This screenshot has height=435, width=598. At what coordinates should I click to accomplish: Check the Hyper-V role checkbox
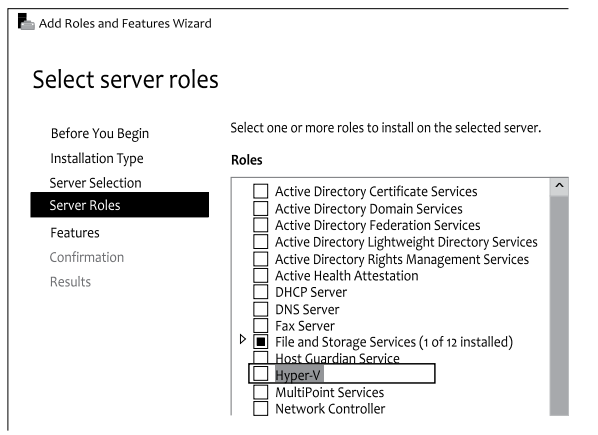(x=260, y=374)
